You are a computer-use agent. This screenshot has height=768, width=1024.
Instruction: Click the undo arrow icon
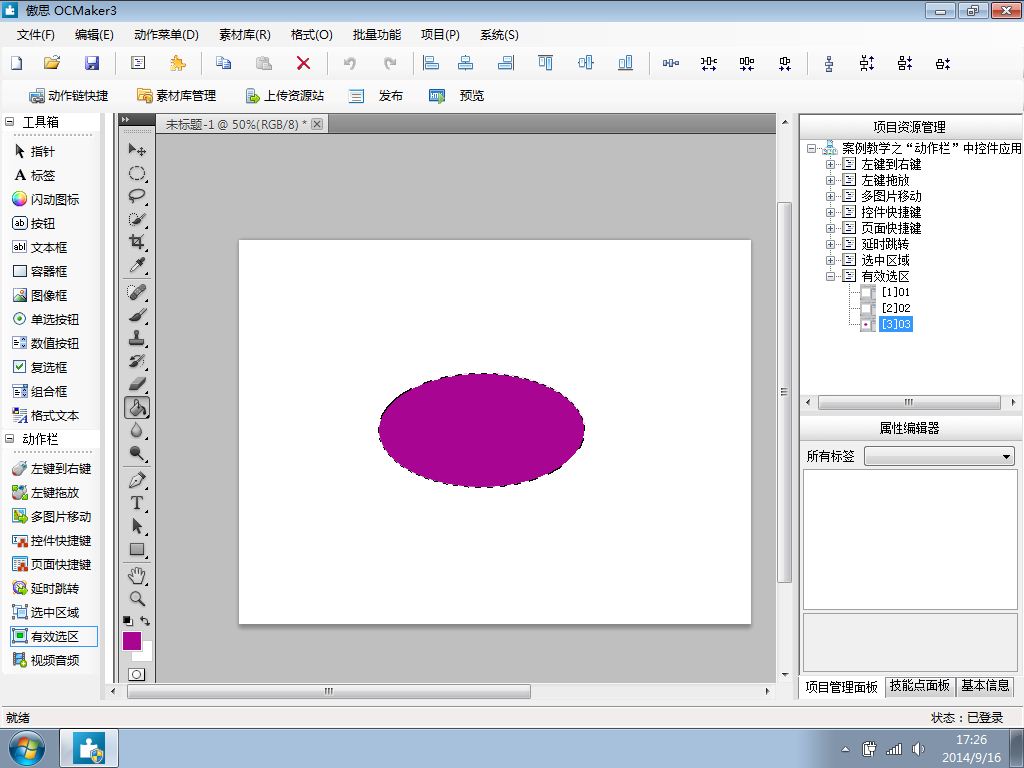coord(350,63)
